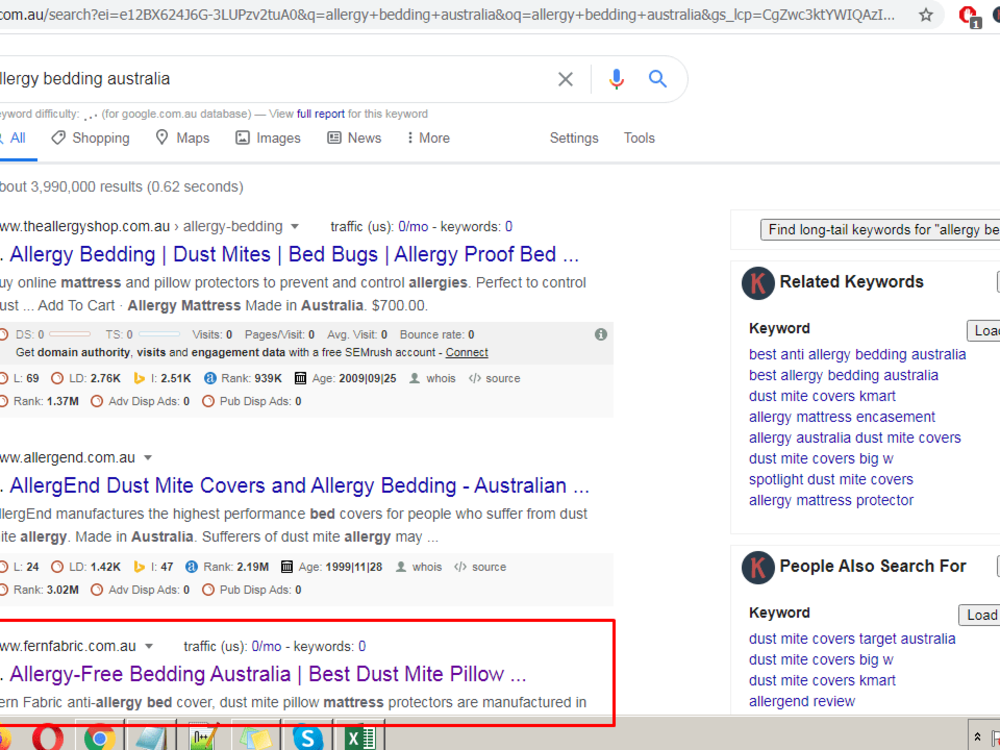Select related keyword 'dust mite covers kmart'
This screenshot has height=750, width=1000.
tap(822, 396)
